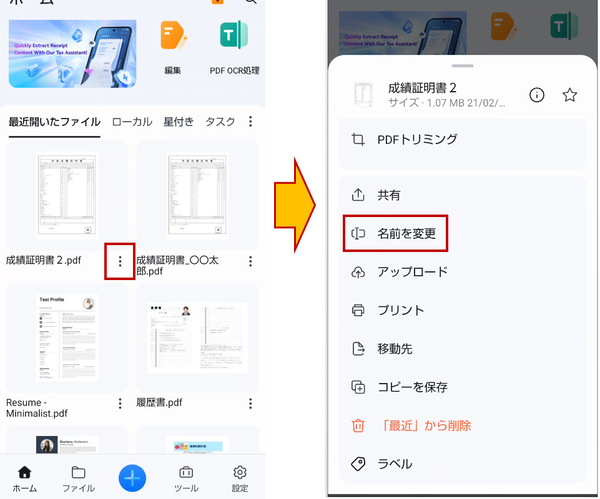Tap the blue plus add button

coord(132,478)
